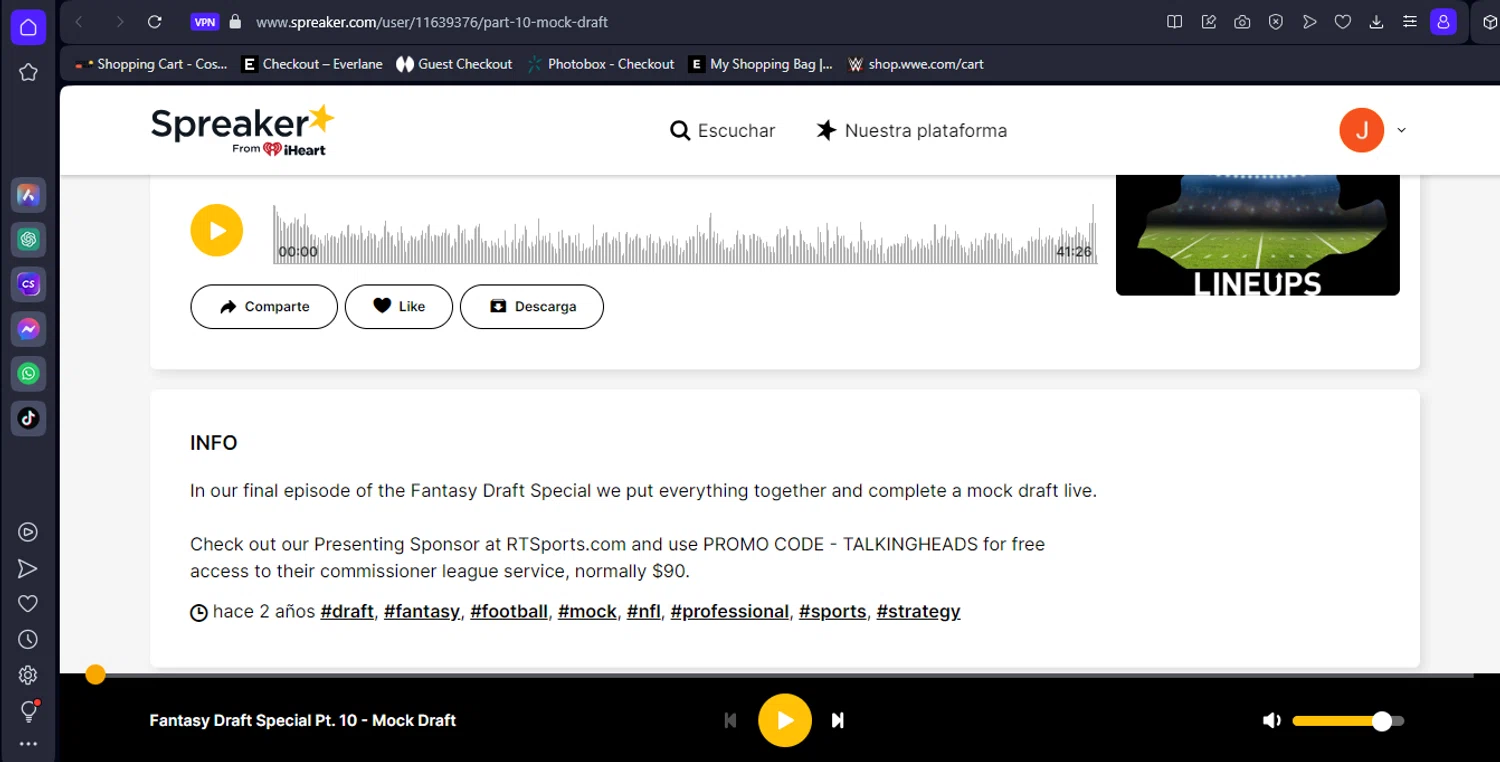Image resolution: width=1500 pixels, height=762 pixels.
Task: Open sidebar settings gear
Action: 28,675
